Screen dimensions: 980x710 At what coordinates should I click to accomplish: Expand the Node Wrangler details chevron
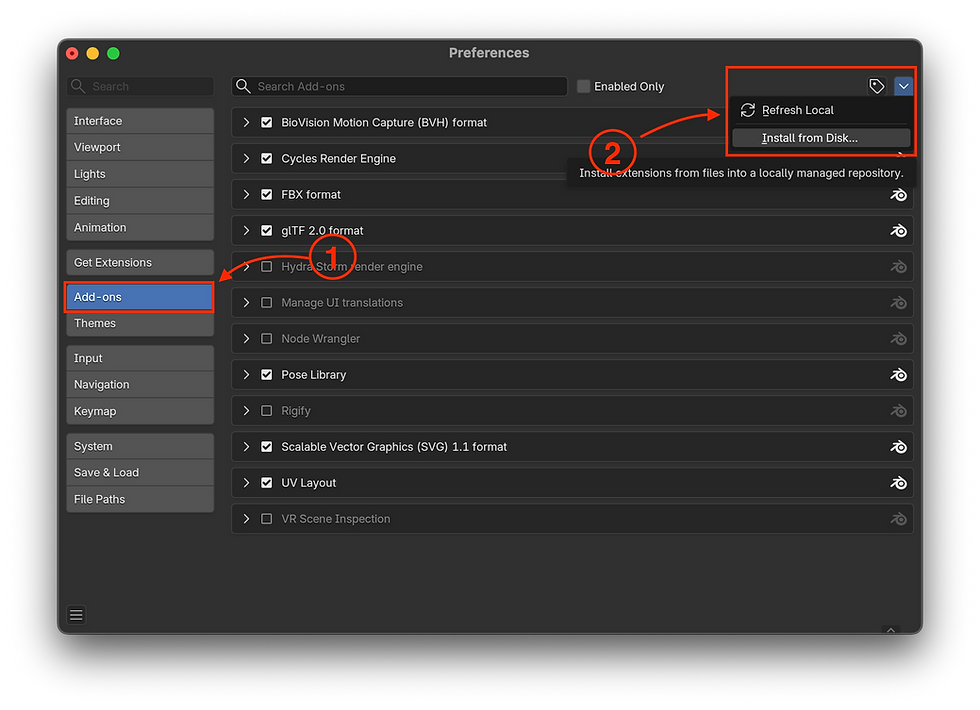[246, 339]
